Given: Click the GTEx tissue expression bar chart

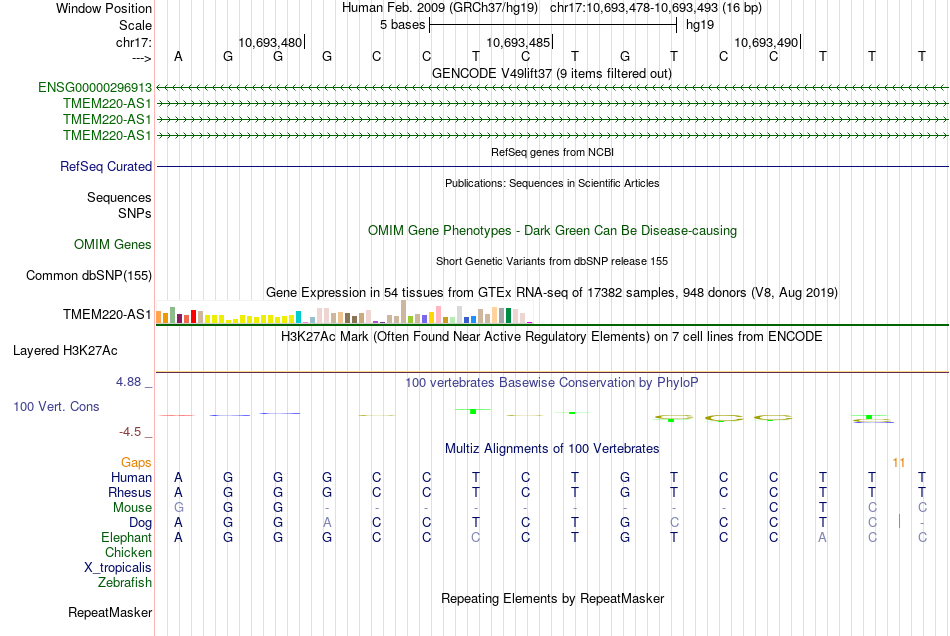Looking at the screenshot, I should (344, 313).
